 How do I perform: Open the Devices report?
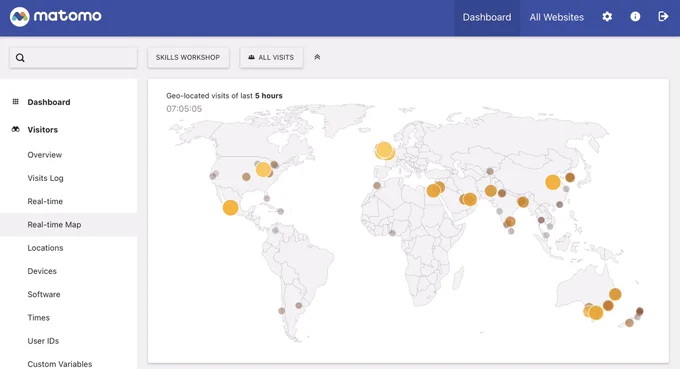pos(42,271)
